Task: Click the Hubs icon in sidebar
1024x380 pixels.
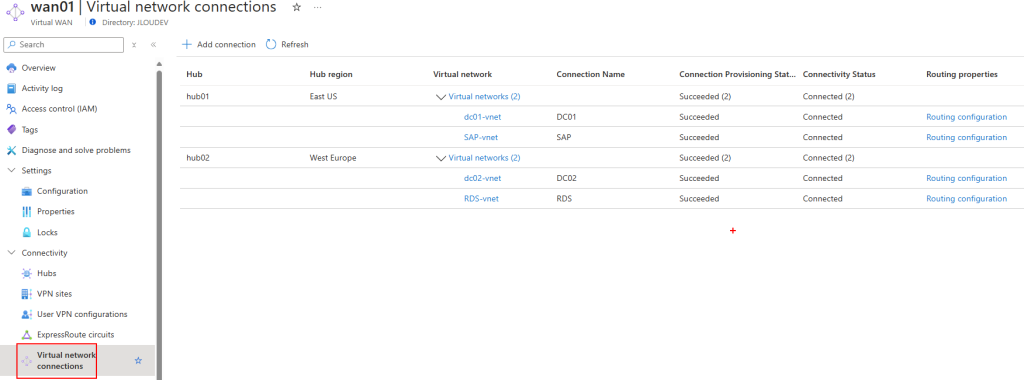Action: coord(27,273)
